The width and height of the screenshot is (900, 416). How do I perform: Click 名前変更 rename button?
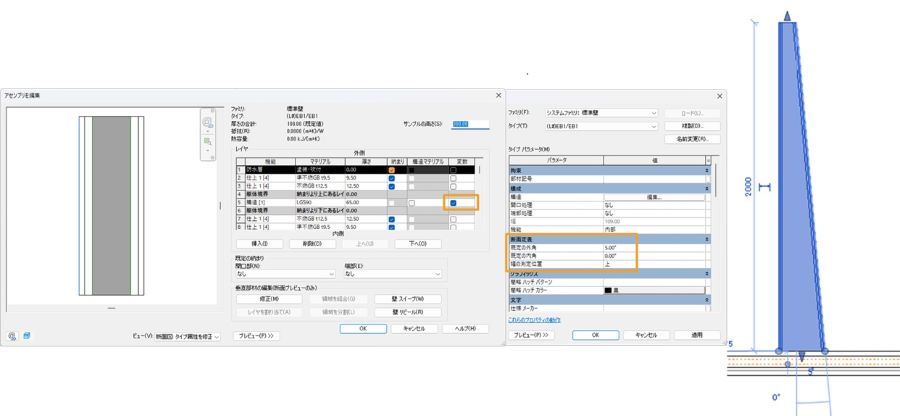pos(691,139)
